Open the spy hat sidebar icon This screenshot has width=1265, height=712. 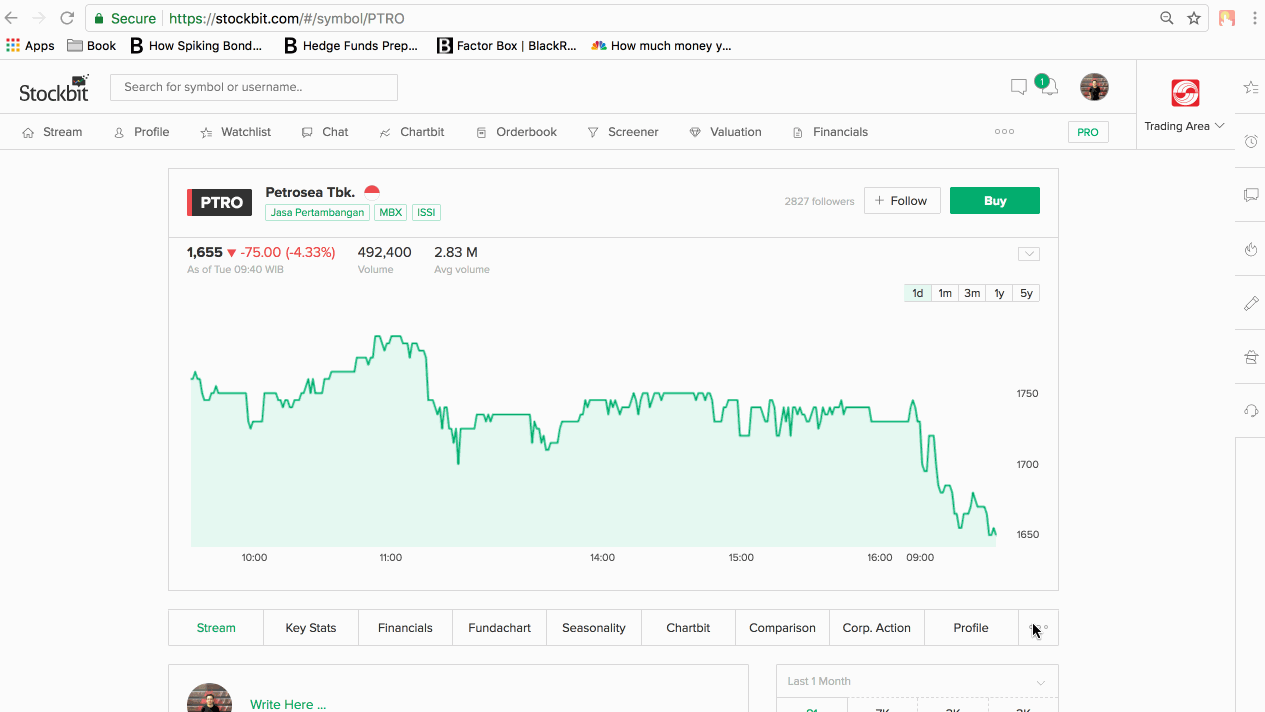tap(1251, 357)
